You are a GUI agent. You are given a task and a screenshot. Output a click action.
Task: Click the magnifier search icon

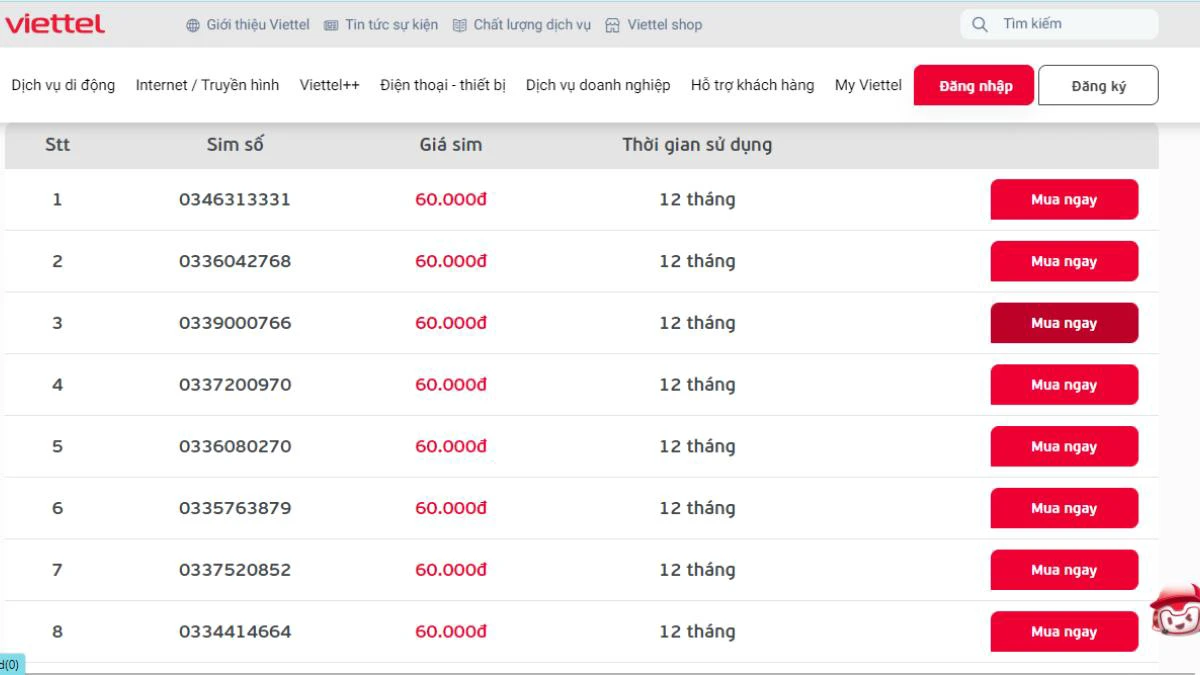tap(980, 24)
